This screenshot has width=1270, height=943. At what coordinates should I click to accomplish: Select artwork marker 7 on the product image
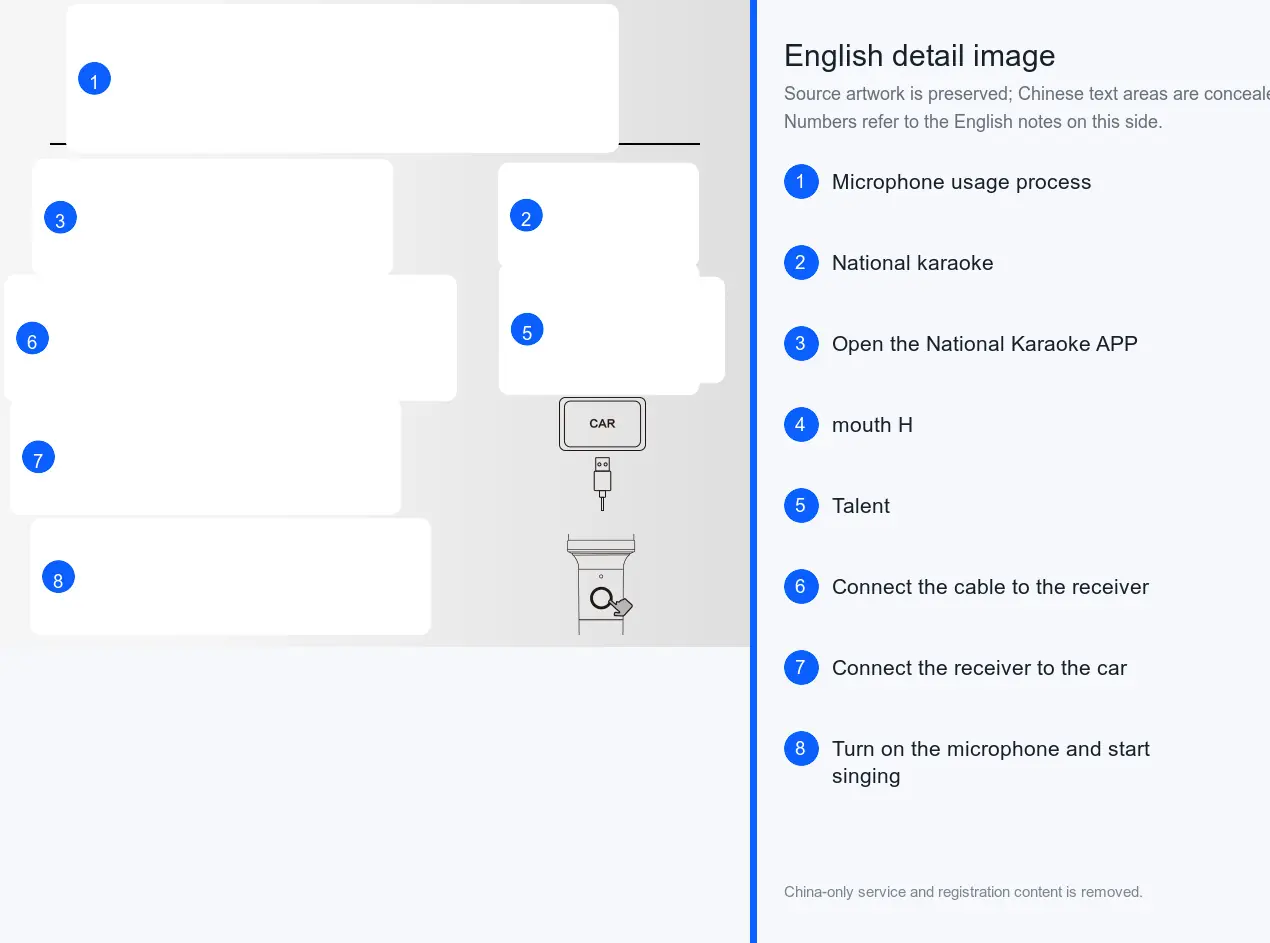click(38, 457)
